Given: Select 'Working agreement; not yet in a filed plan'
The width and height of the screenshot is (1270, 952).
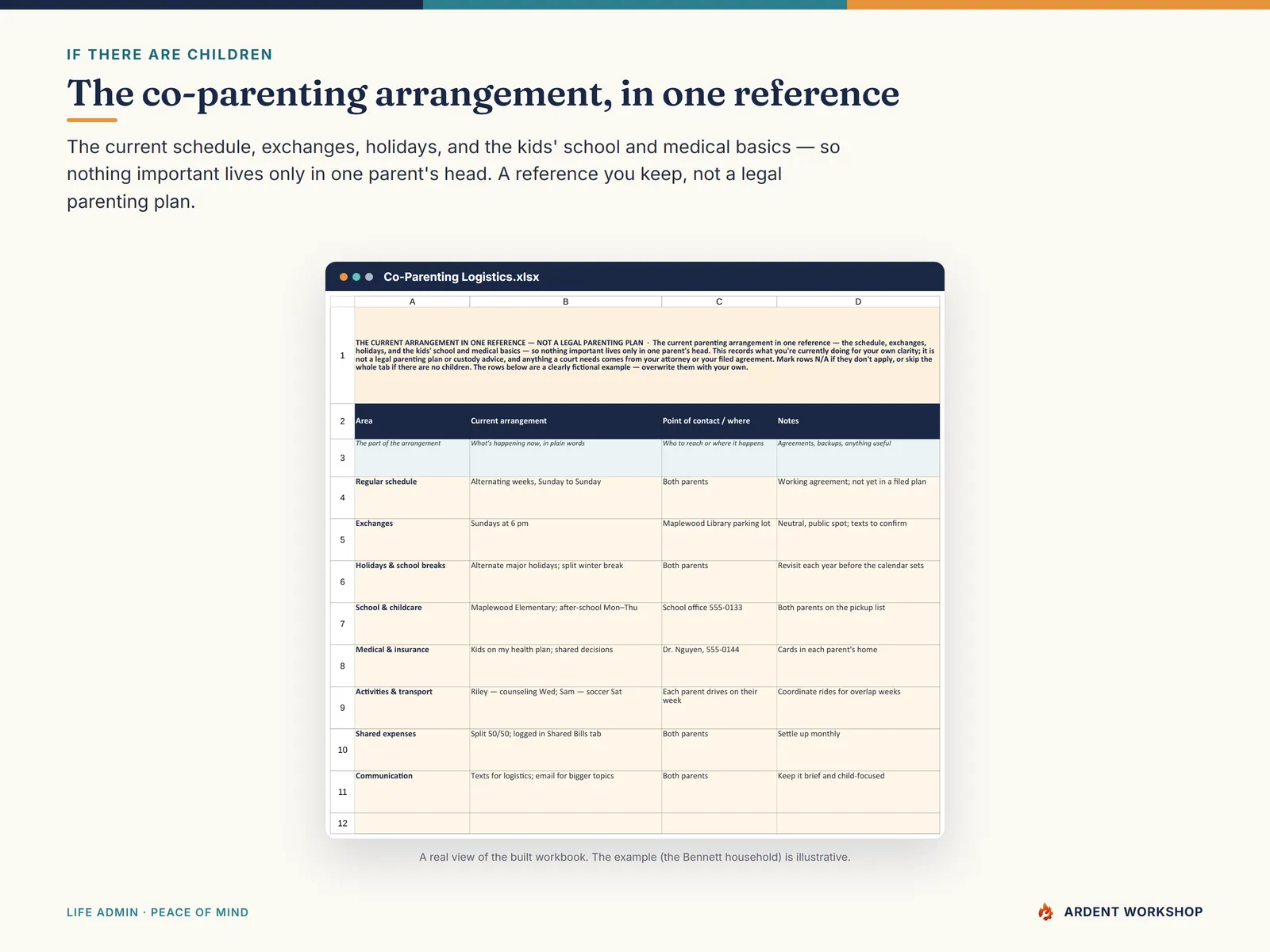Looking at the screenshot, I should tap(858, 497).
